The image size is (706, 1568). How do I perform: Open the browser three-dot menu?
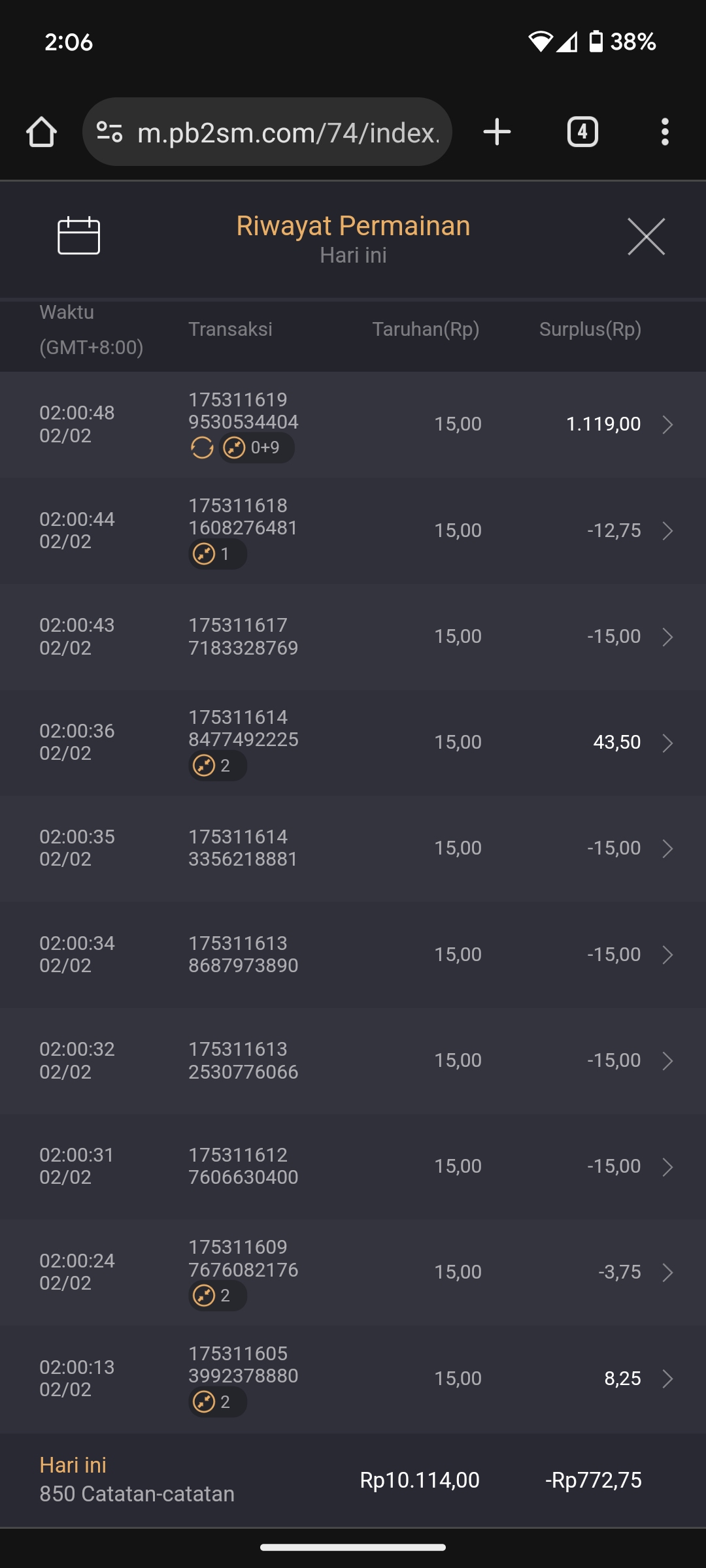click(x=665, y=132)
